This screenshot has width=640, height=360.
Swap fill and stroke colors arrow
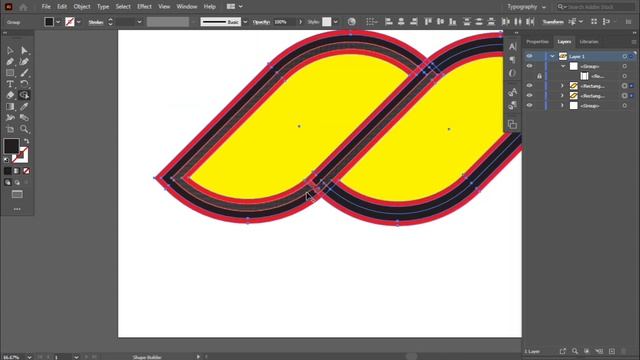27,141
